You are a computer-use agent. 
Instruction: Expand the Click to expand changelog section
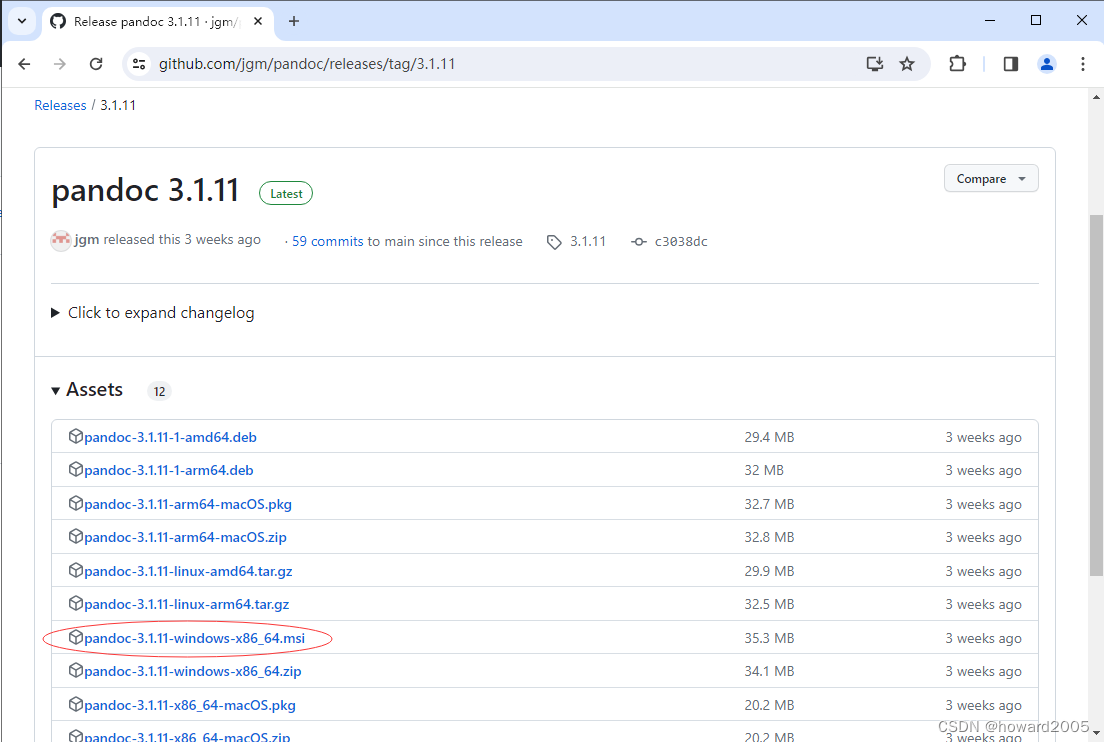tap(153, 313)
